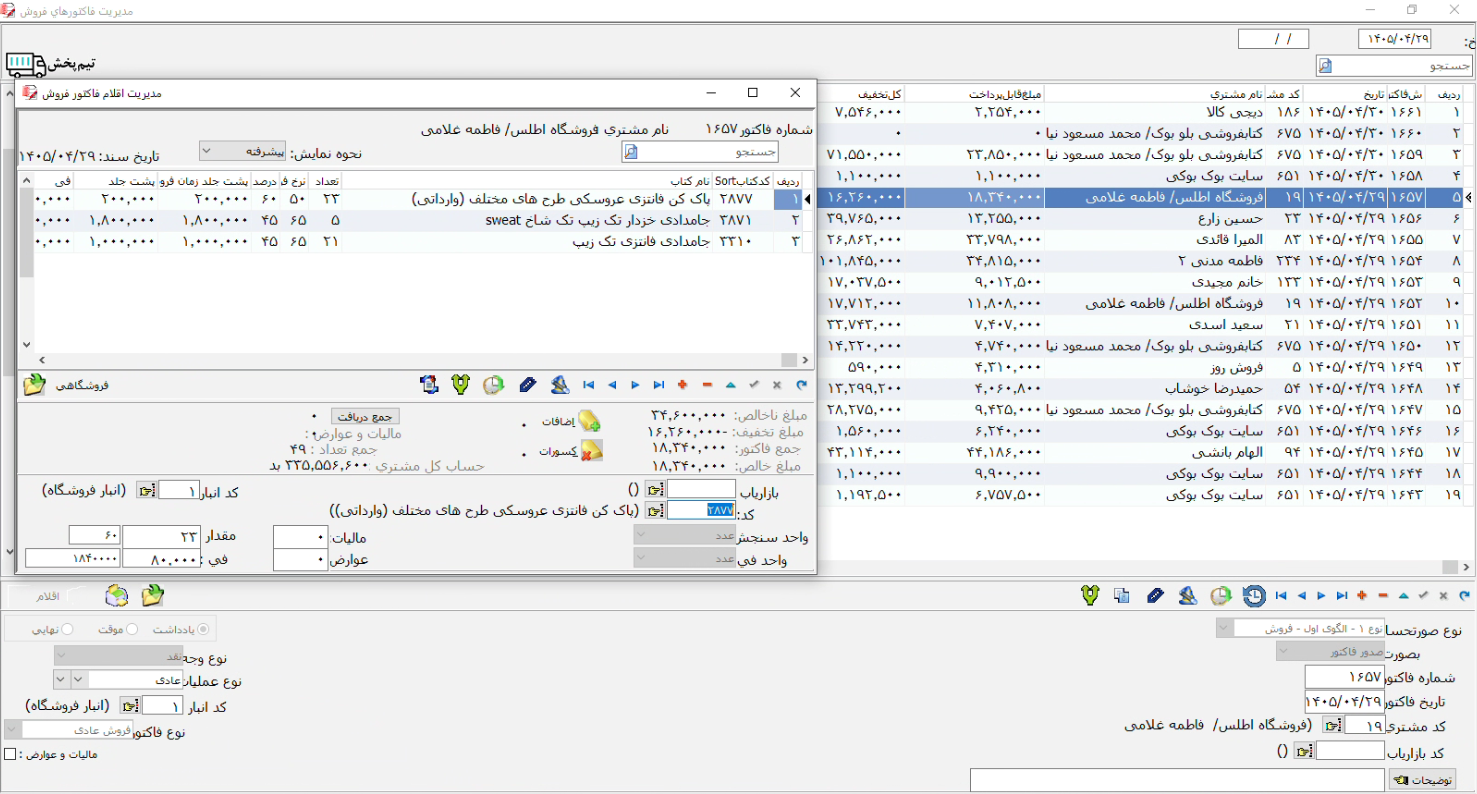Image resolution: width=1477 pixels, height=794 pixels.
Task: Open the نوع صورتحساب dropdown
Action: [1300, 628]
